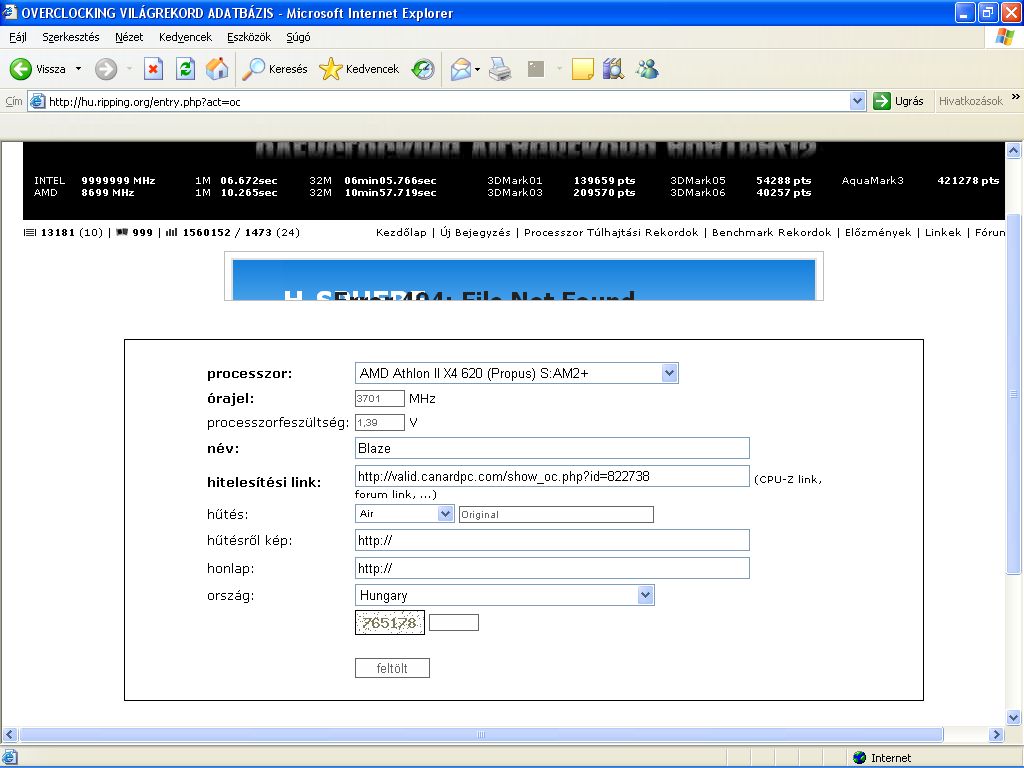Click the hitelesítési link URL field

coord(552,476)
